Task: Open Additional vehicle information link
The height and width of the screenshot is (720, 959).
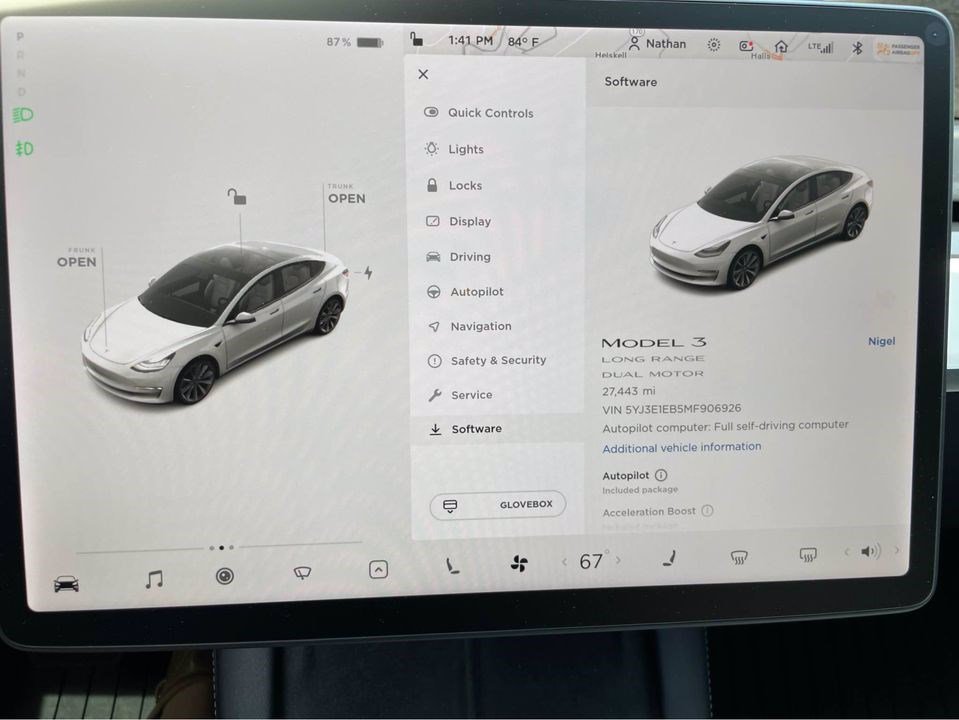Action: (x=681, y=447)
